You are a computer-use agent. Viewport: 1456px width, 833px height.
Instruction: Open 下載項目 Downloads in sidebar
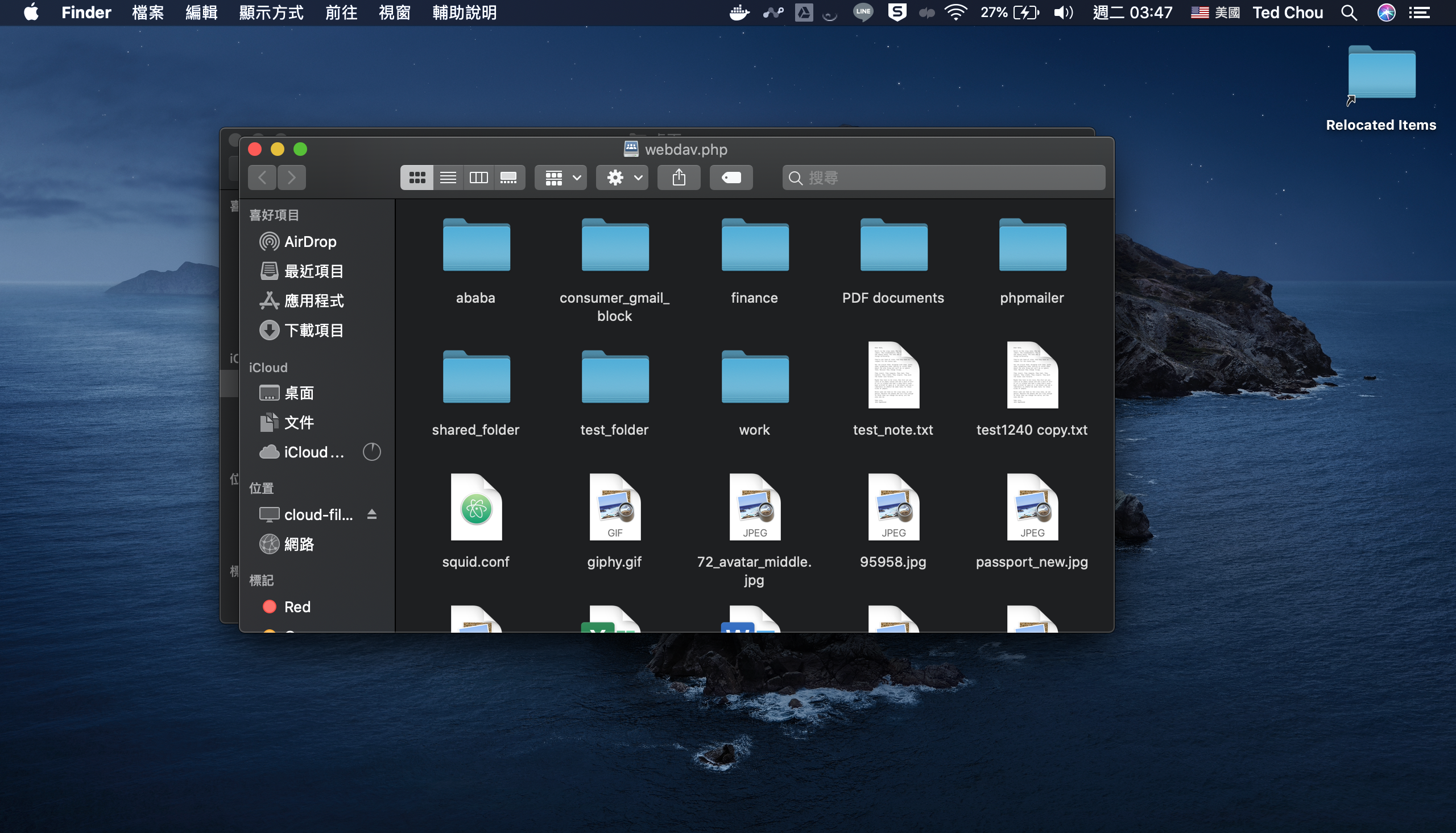(313, 330)
